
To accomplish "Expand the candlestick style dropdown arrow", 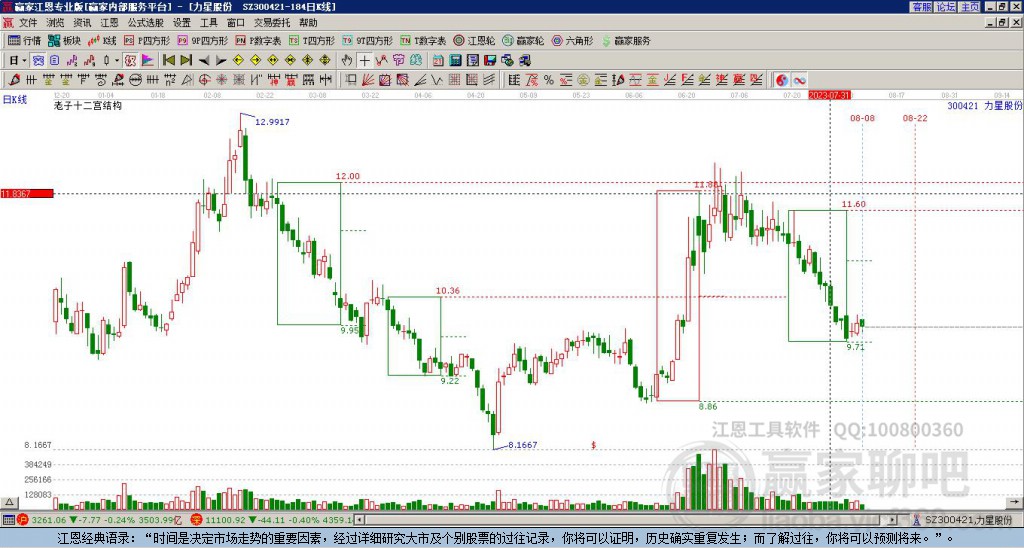I will (117, 61).
